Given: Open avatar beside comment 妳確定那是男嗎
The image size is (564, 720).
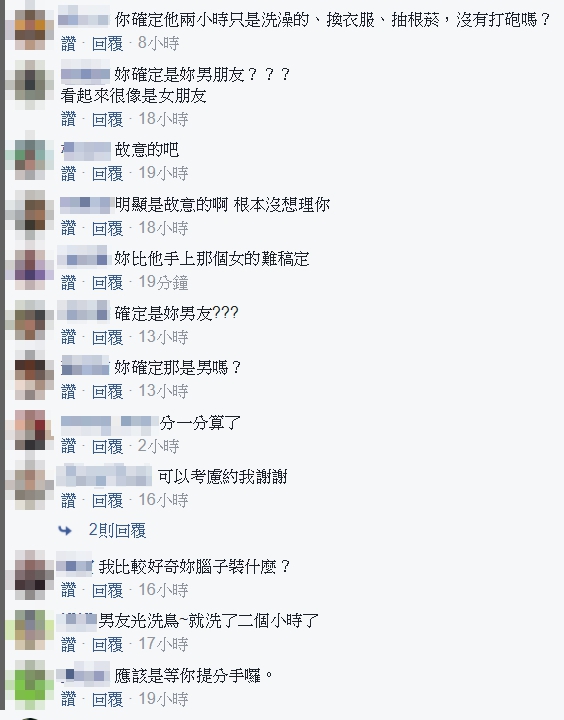Looking at the screenshot, I should [x=30, y=376].
